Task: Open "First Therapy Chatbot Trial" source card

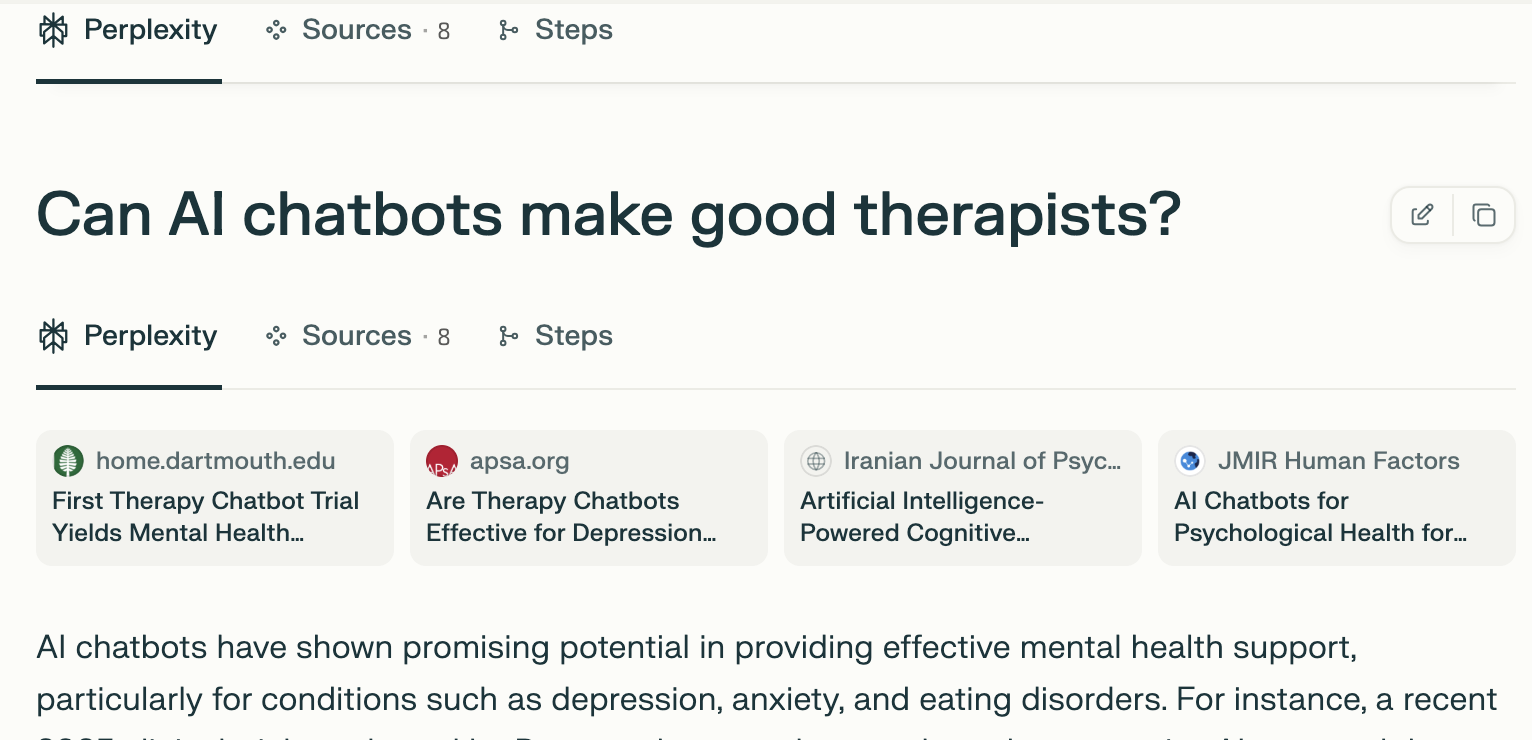Action: (x=215, y=516)
